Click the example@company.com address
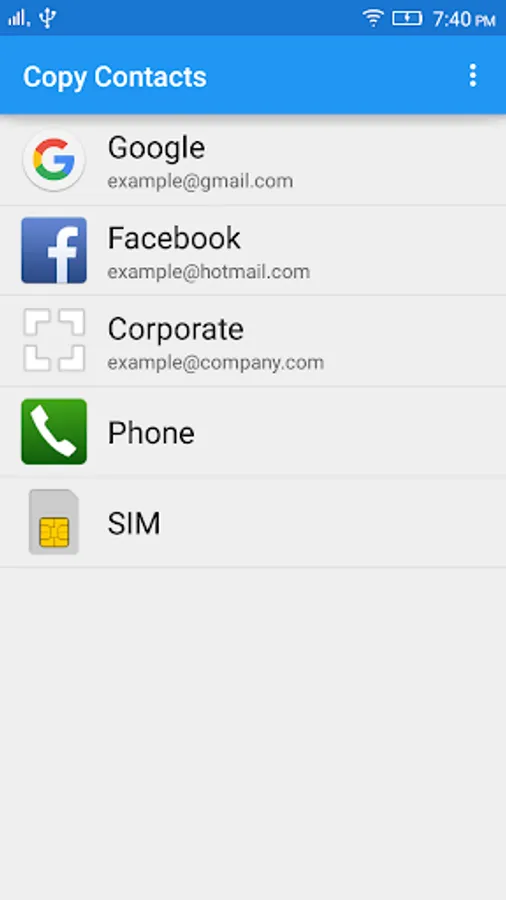The width and height of the screenshot is (506, 900). [x=216, y=362]
